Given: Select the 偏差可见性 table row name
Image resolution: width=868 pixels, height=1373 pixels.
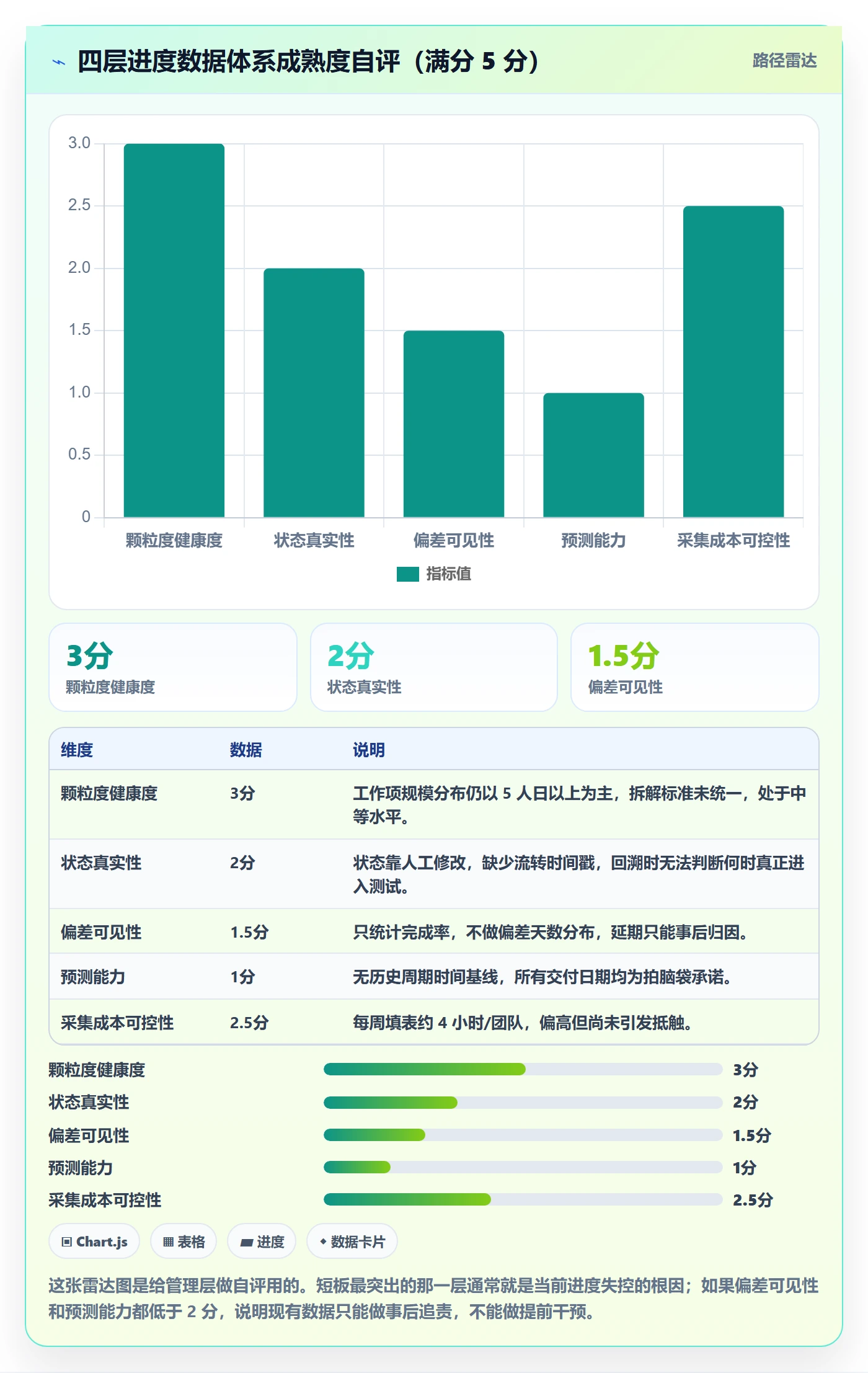Looking at the screenshot, I should tap(101, 932).
